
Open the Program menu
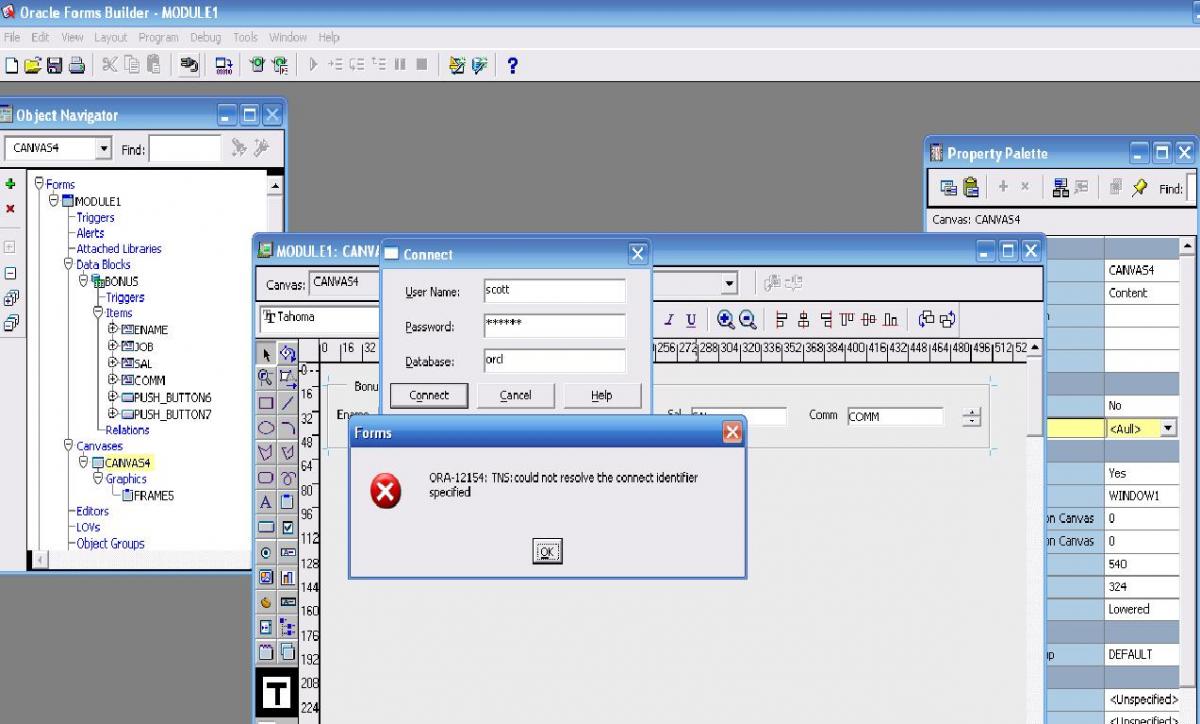tap(158, 37)
